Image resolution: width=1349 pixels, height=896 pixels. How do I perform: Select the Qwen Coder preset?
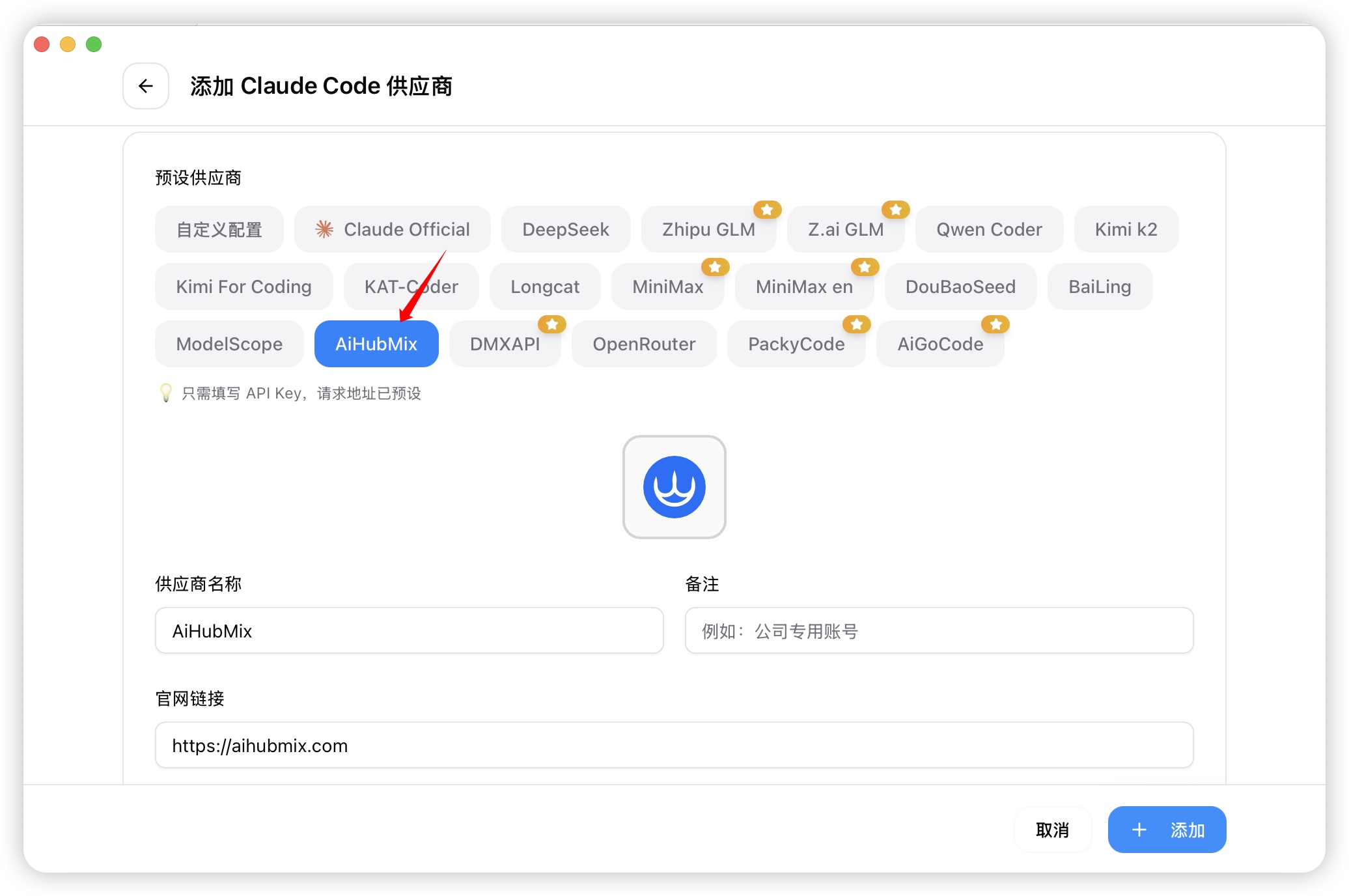[x=988, y=229]
